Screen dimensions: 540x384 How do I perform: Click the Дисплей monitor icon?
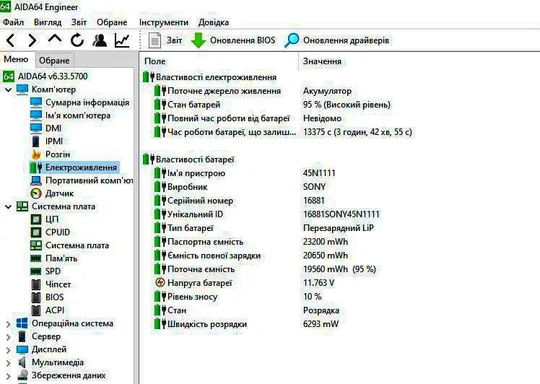click(22, 350)
